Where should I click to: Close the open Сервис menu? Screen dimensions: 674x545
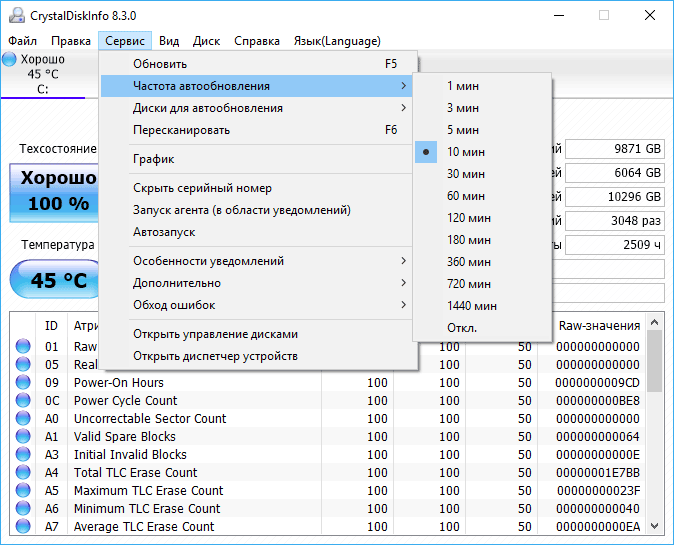(125, 41)
